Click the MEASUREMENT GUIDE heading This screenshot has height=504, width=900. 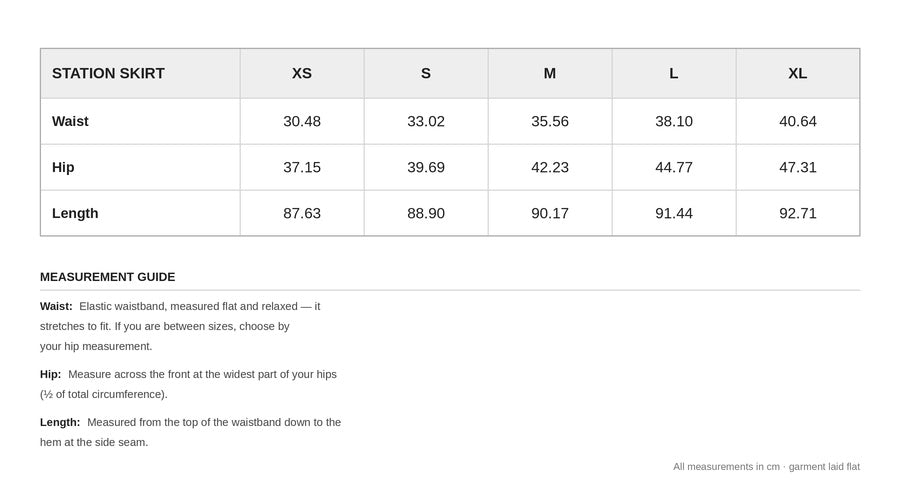click(107, 277)
